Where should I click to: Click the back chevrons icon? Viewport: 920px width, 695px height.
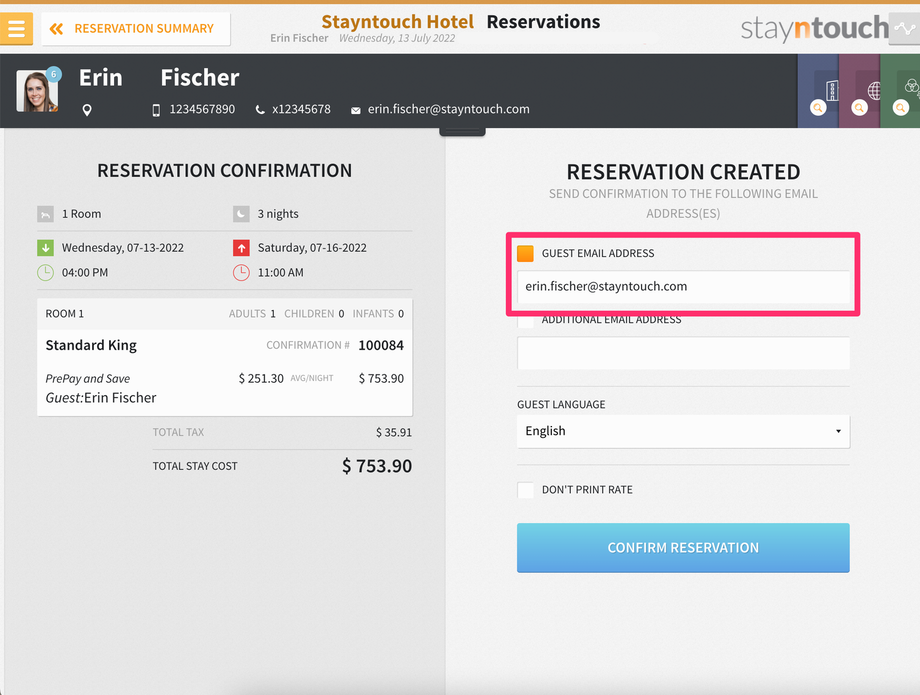tap(56, 29)
